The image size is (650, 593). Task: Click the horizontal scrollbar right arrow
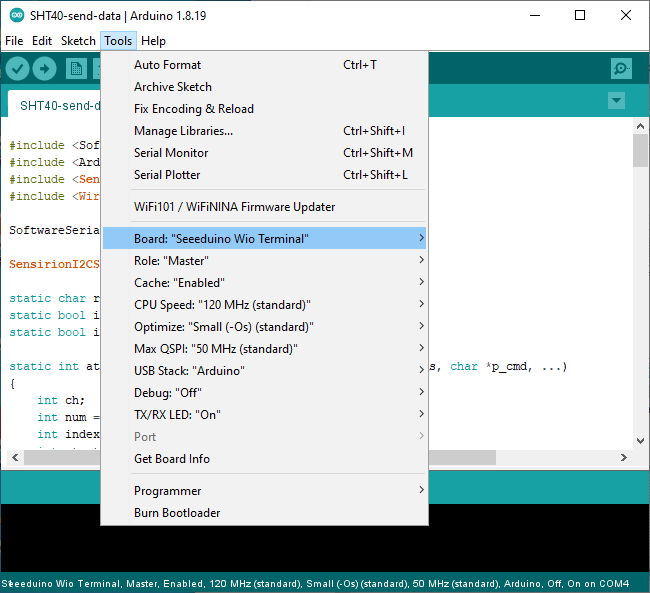point(623,457)
